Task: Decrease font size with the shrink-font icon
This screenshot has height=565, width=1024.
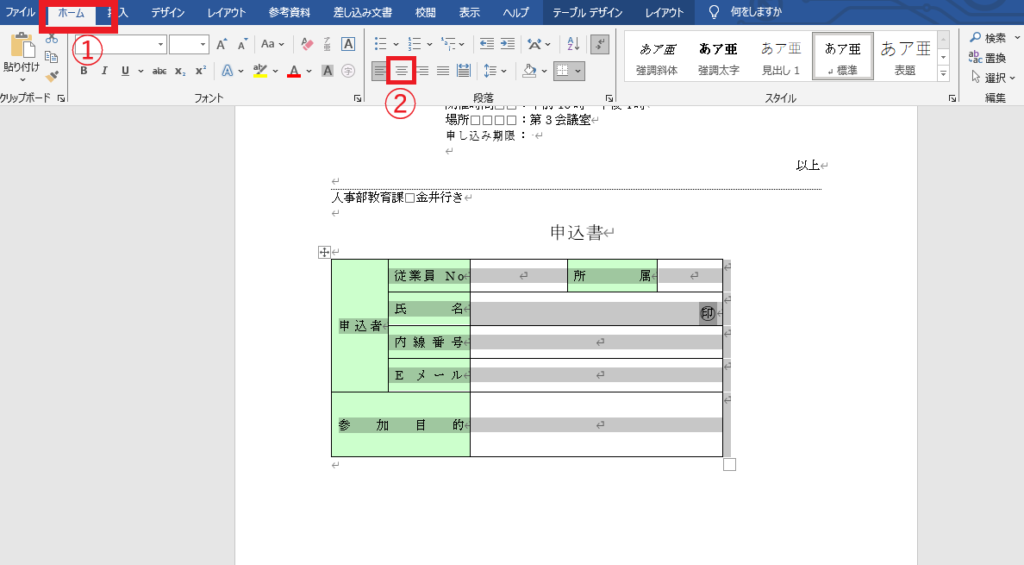Action: (x=242, y=44)
